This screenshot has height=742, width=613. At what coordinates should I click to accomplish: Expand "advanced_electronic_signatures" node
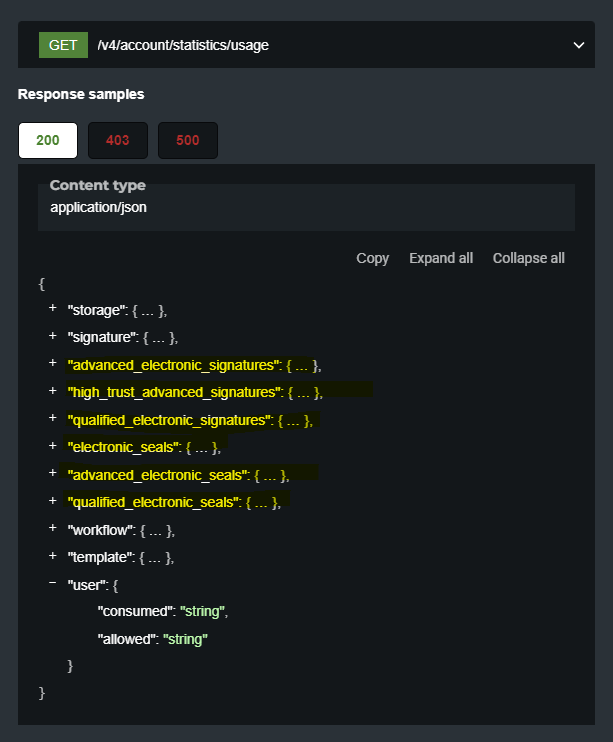[x=52, y=364]
